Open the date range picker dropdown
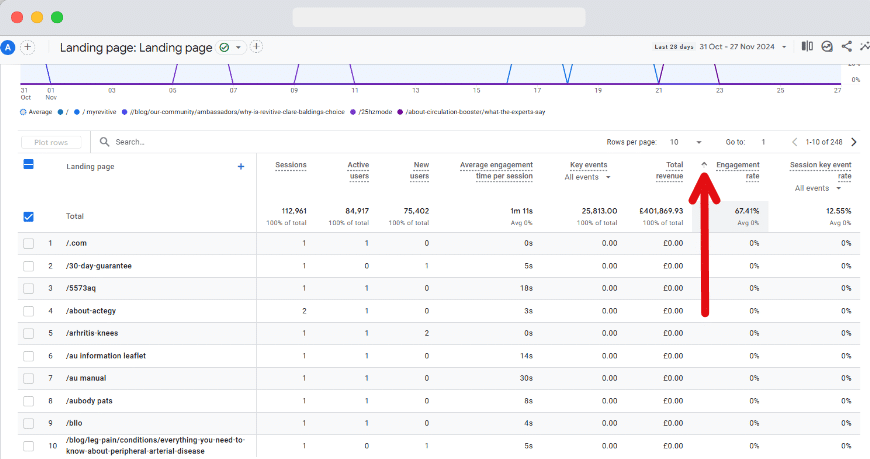The height and width of the screenshot is (459, 870). [784, 47]
